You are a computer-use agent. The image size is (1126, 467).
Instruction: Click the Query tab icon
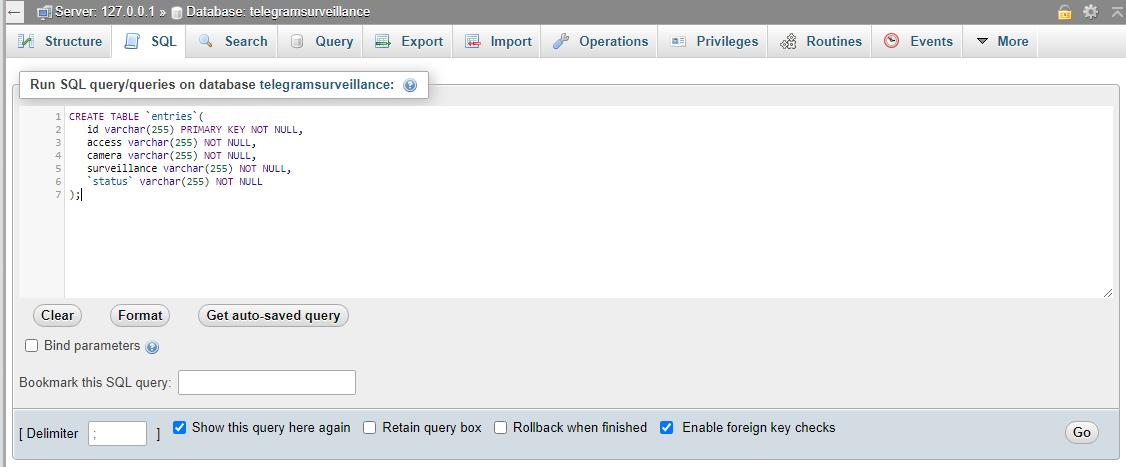297,41
